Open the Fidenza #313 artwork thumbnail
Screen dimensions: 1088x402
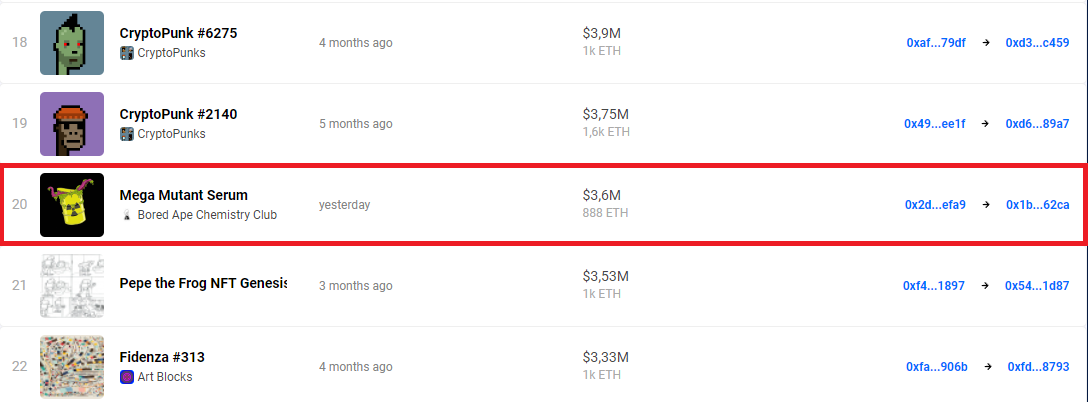pyautogui.click(x=72, y=367)
